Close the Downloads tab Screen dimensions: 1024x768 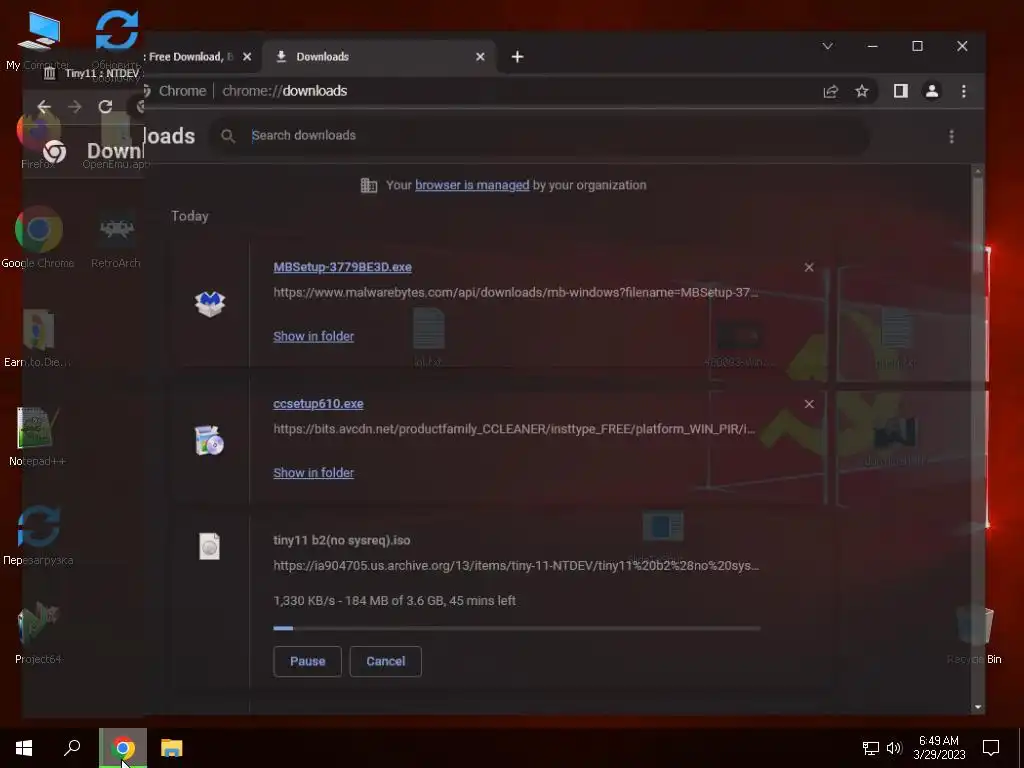[x=481, y=57]
